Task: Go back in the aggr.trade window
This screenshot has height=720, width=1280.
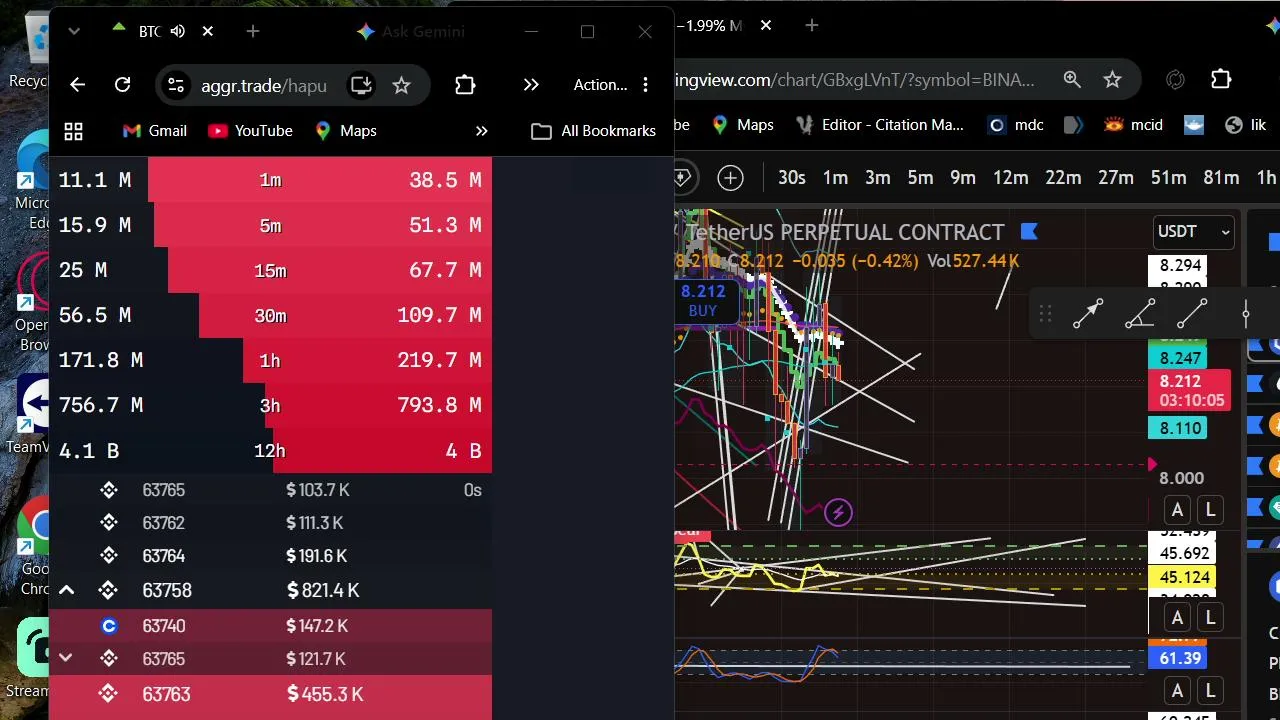Action: (x=78, y=85)
